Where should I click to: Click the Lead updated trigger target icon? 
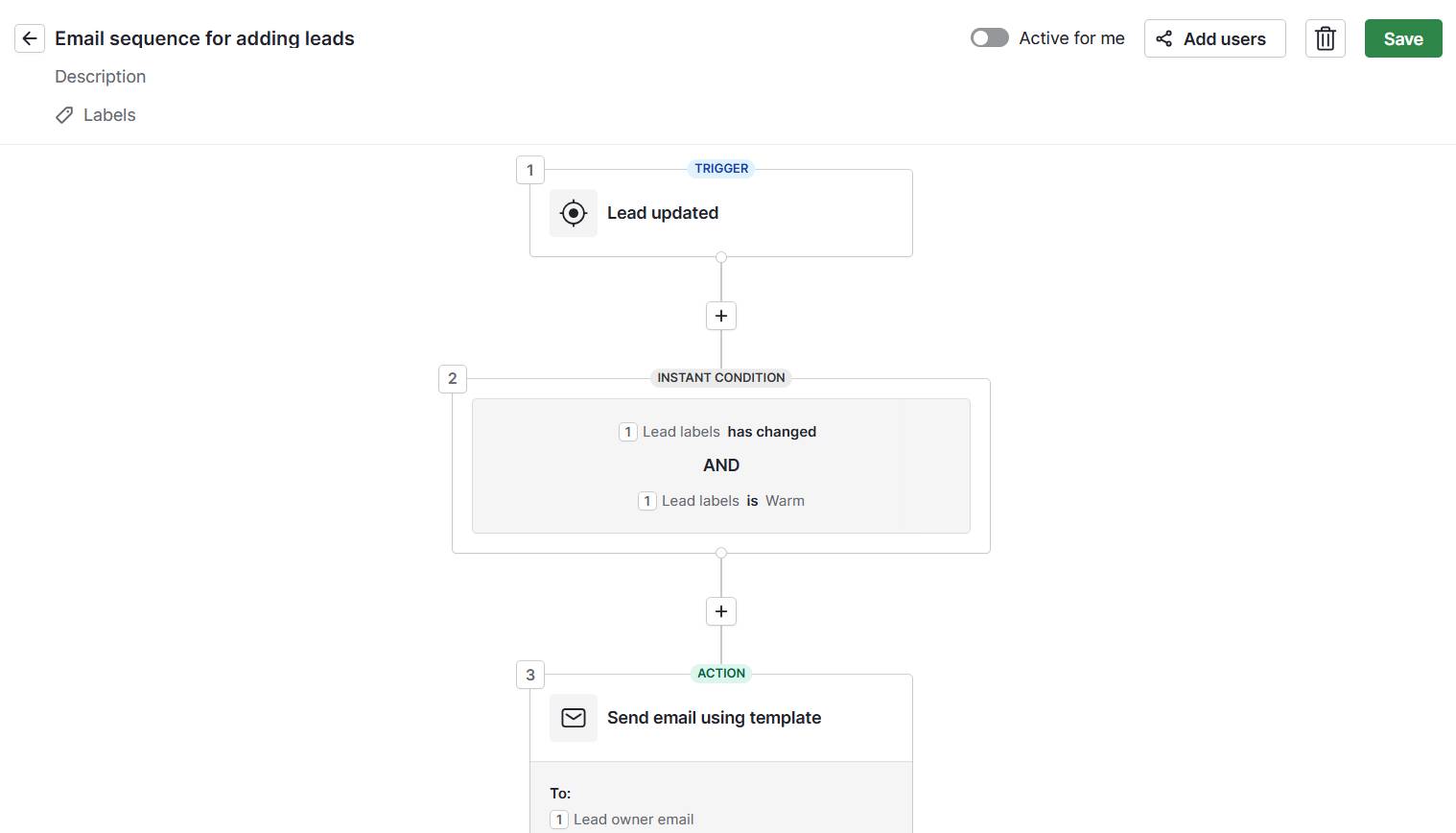(x=573, y=212)
